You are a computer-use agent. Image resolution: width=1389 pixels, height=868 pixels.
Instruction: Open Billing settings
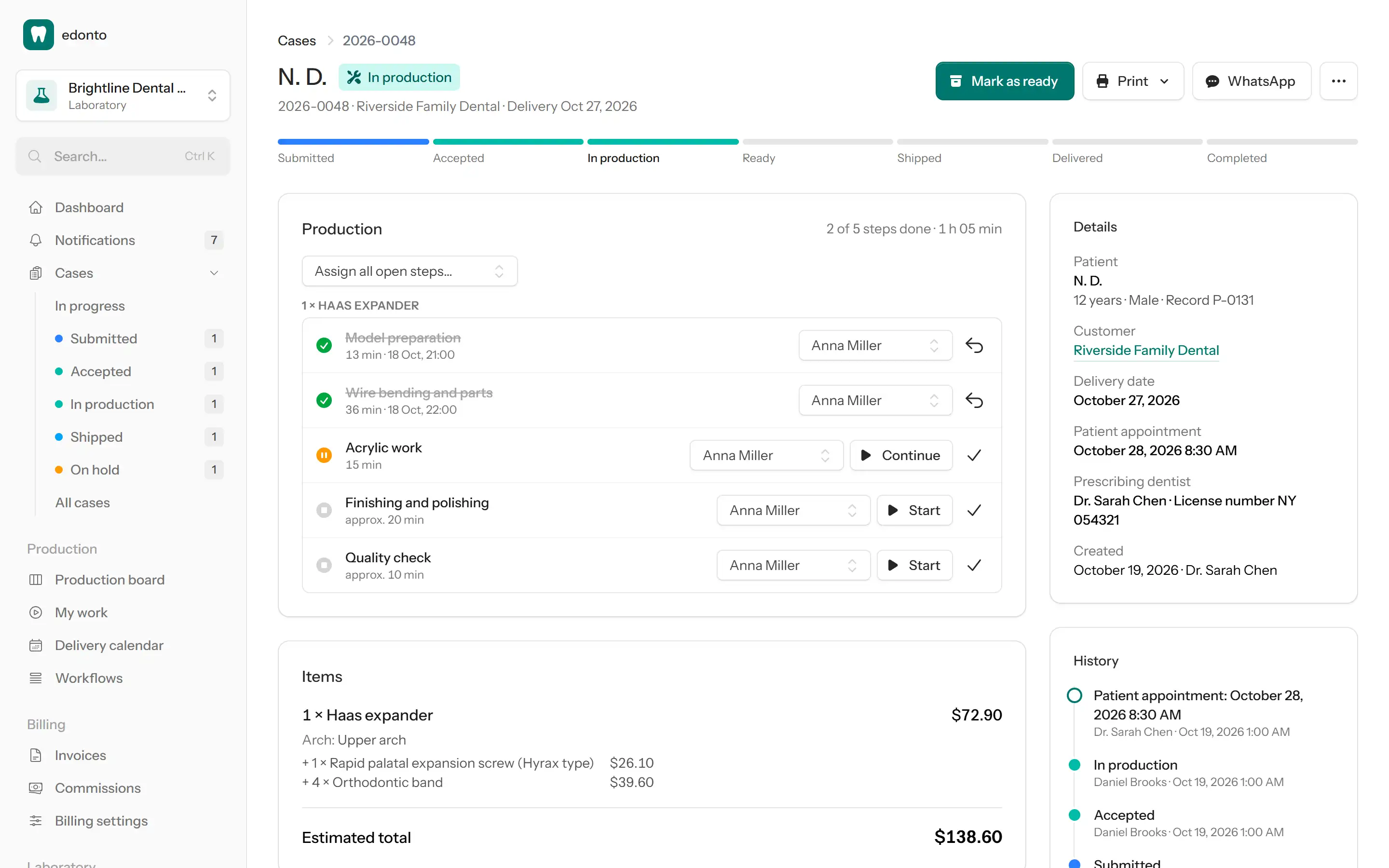click(123, 821)
